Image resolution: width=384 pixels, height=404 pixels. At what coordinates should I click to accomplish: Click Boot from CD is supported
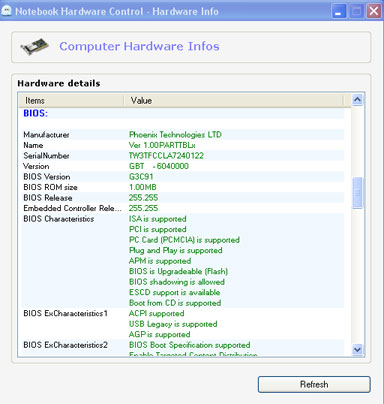pyautogui.click(x=175, y=303)
